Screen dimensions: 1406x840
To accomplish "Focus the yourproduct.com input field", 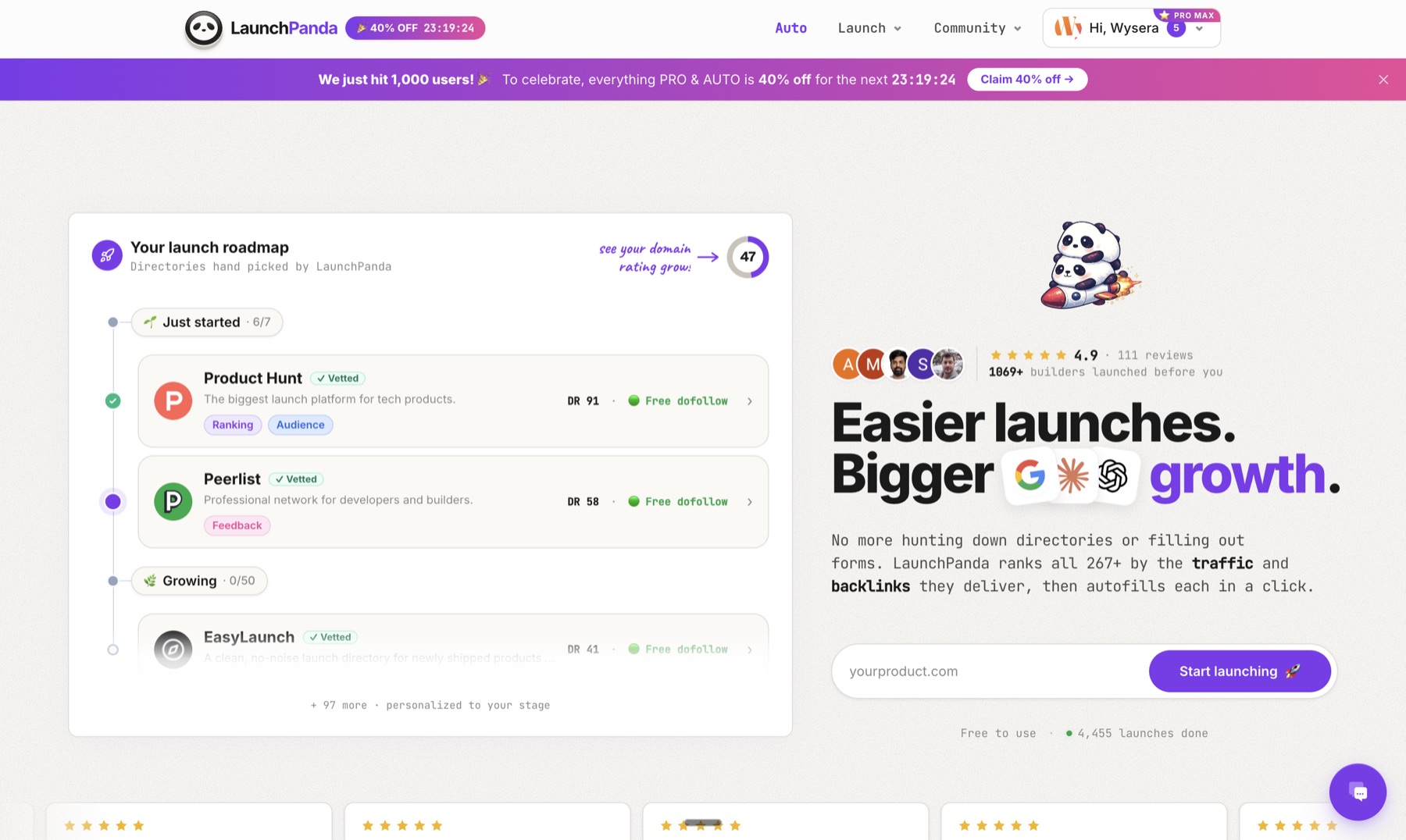I will 990,671.
